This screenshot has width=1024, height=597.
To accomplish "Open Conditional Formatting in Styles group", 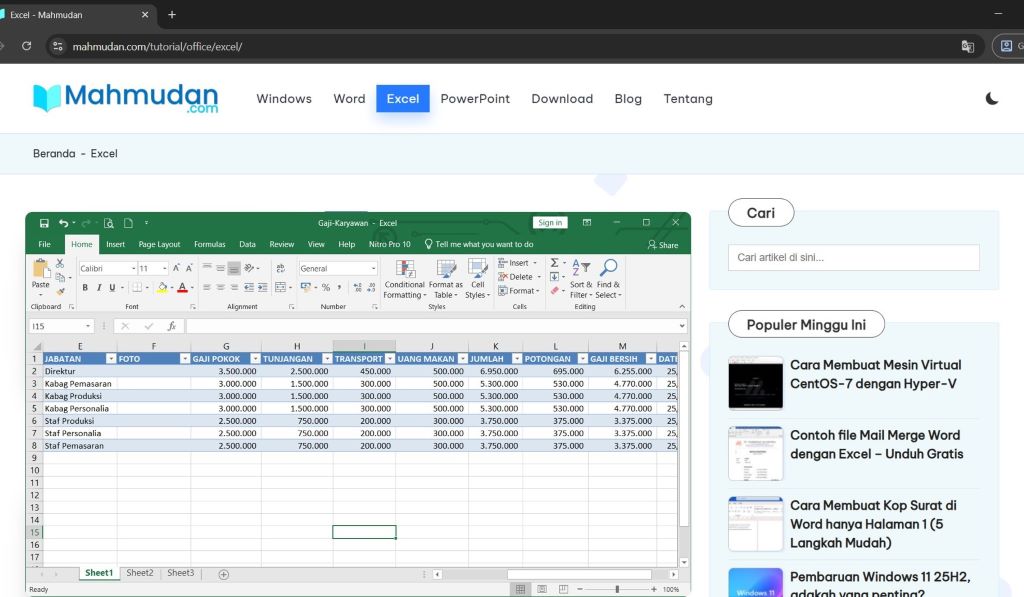I will point(405,269).
